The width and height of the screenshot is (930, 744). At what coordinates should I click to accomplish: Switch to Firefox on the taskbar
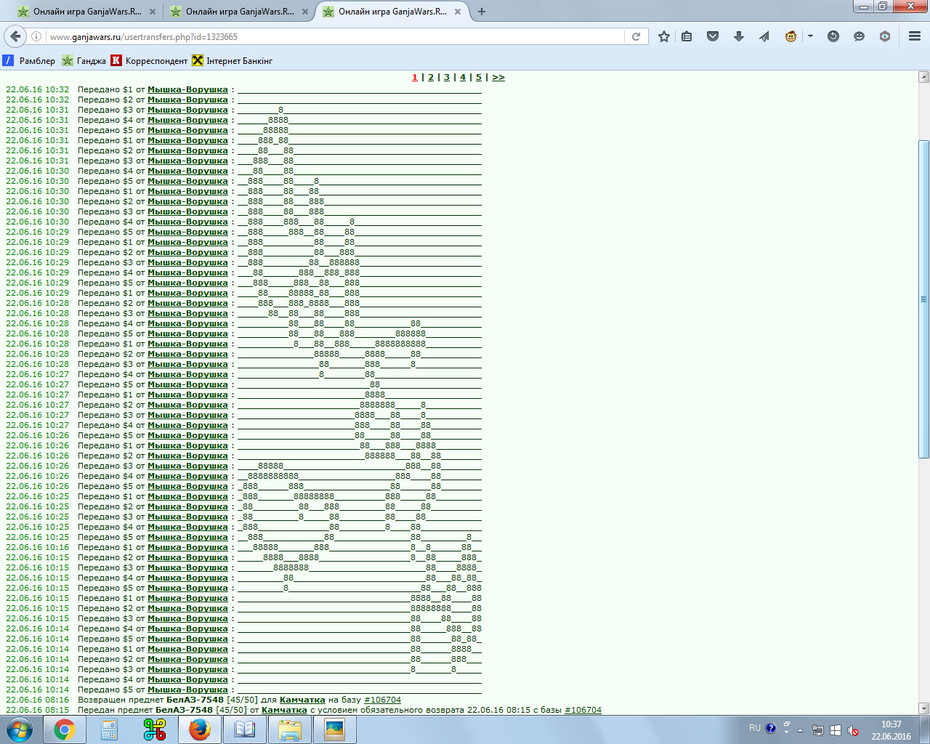click(x=200, y=730)
